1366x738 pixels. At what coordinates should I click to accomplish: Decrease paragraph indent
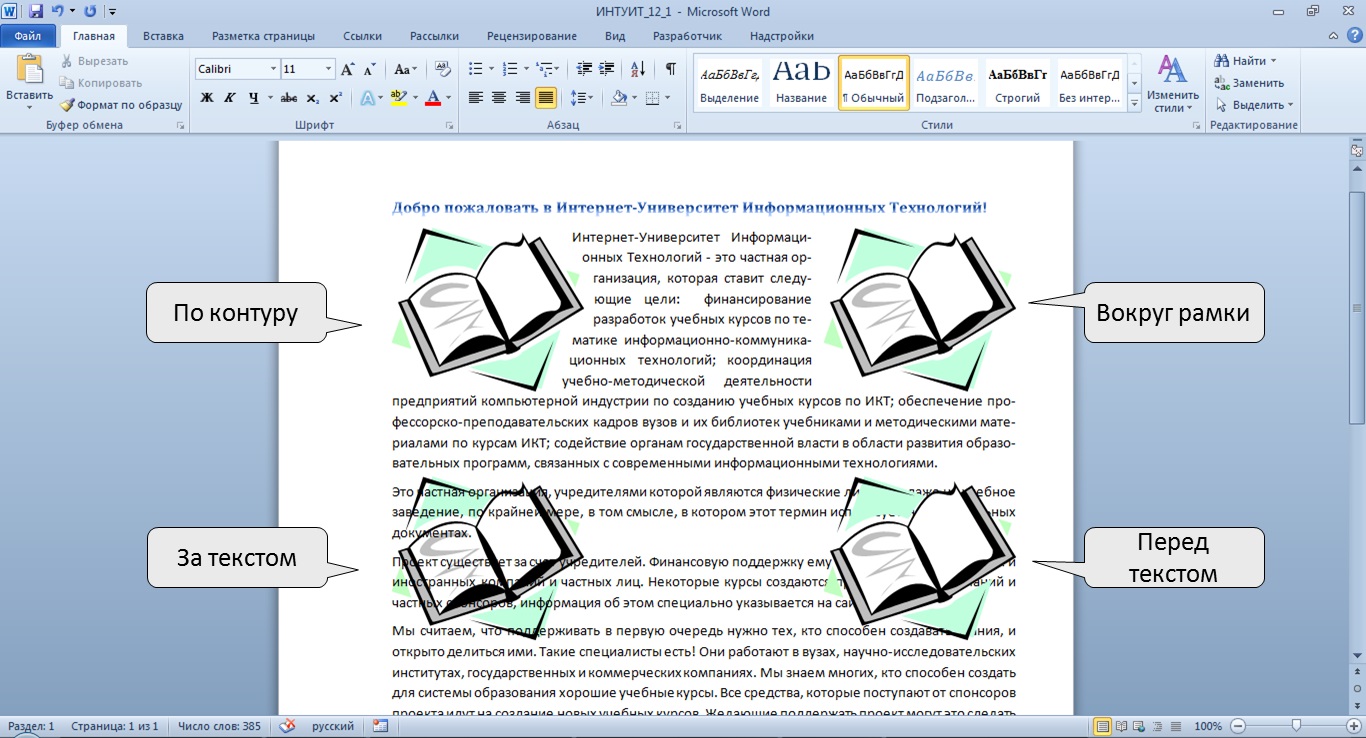585,69
